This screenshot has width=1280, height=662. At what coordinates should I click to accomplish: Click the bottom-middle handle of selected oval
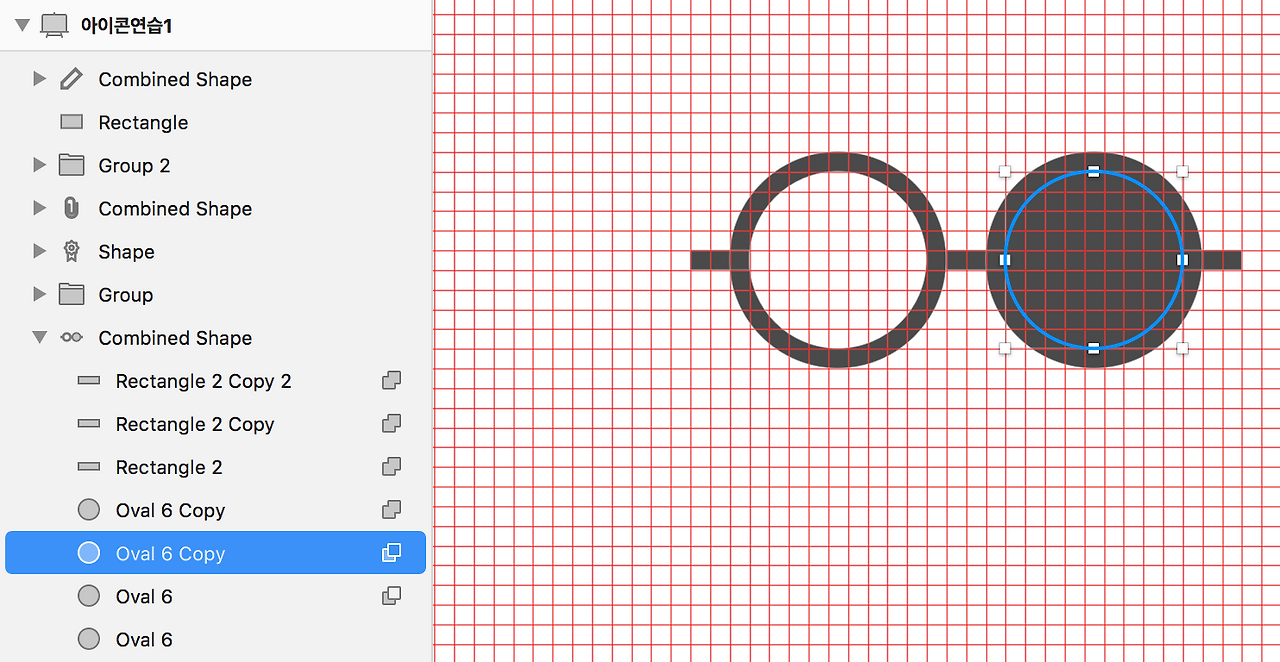pyautogui.click(x=1093, y=348)
